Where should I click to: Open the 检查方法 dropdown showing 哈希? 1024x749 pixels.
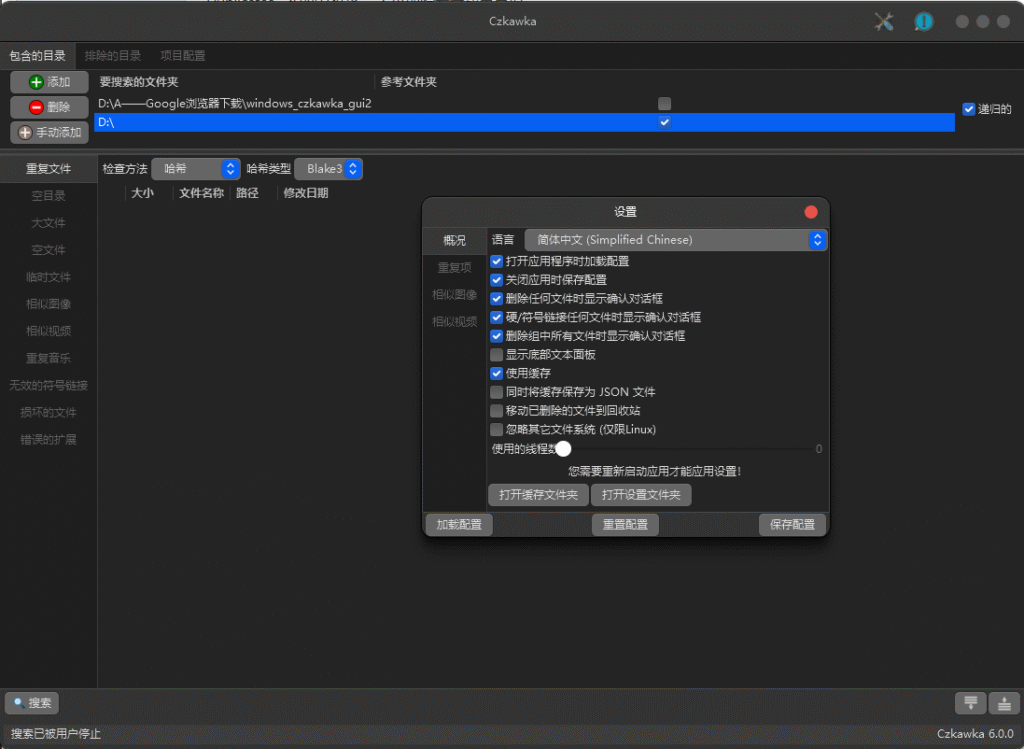(196, 169)
